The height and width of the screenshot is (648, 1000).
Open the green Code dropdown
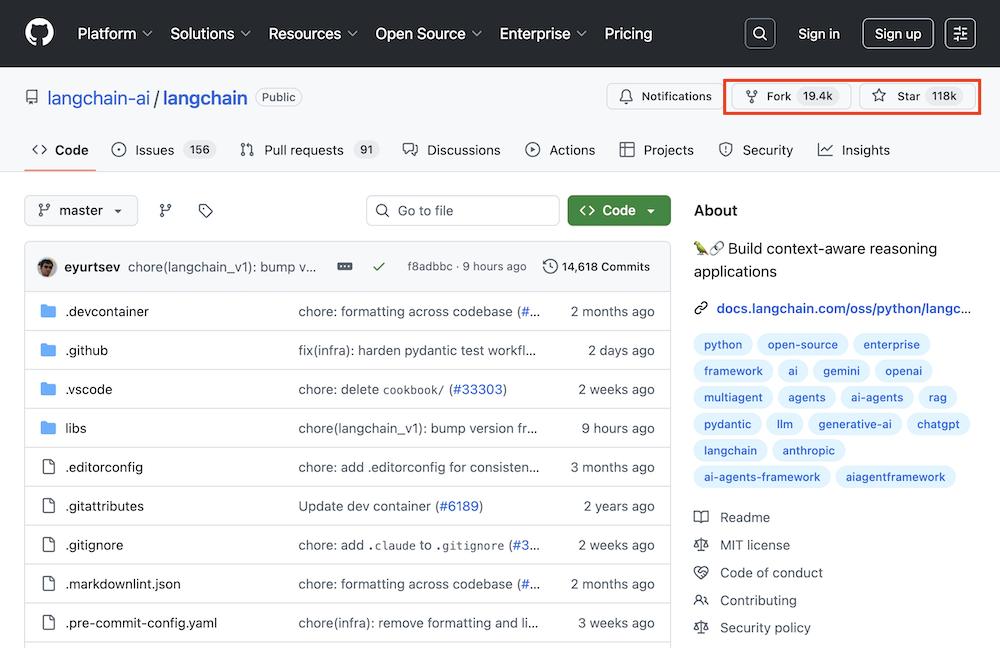click(618, 210)
